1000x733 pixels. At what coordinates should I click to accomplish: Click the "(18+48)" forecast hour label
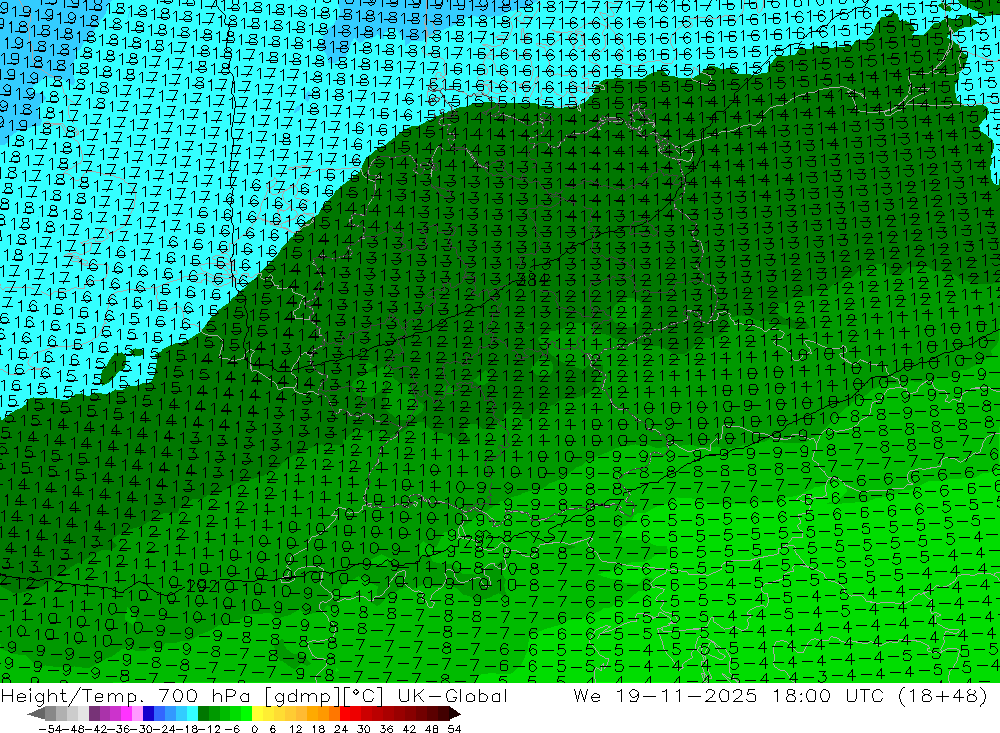(943, 696)
